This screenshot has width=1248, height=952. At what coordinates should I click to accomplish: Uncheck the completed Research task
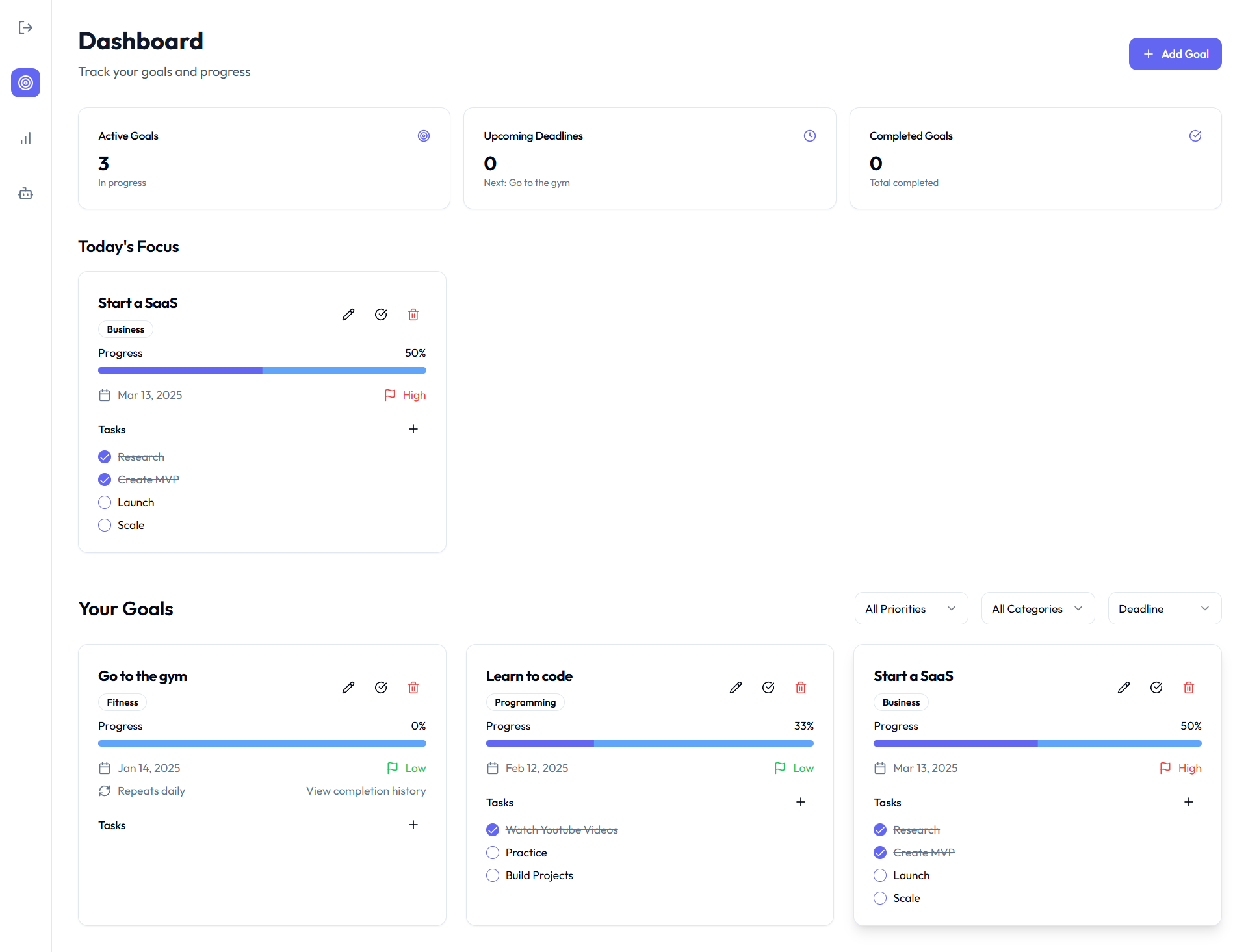[104, 456]
